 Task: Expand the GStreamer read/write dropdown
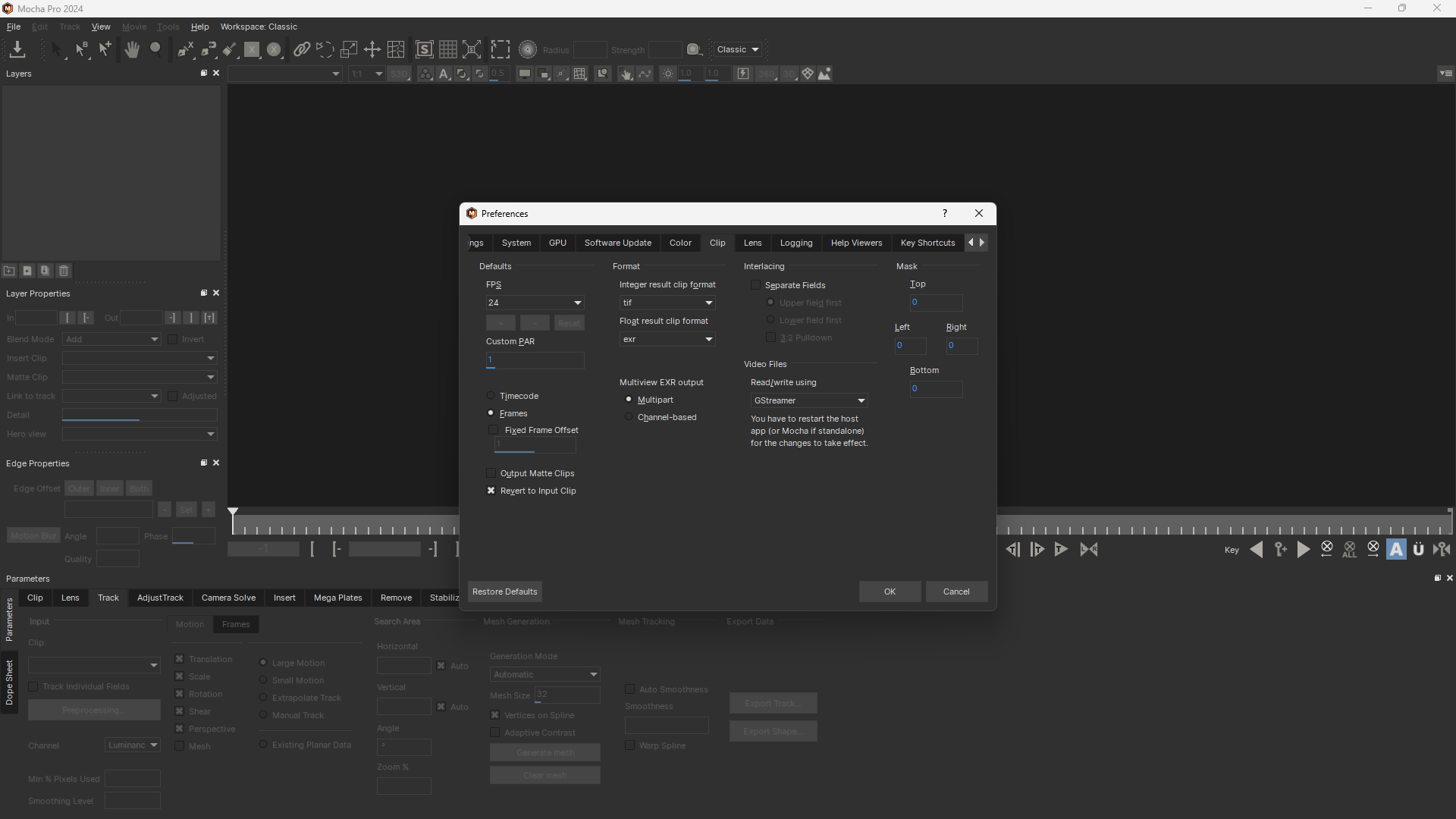tap(809, 400)
